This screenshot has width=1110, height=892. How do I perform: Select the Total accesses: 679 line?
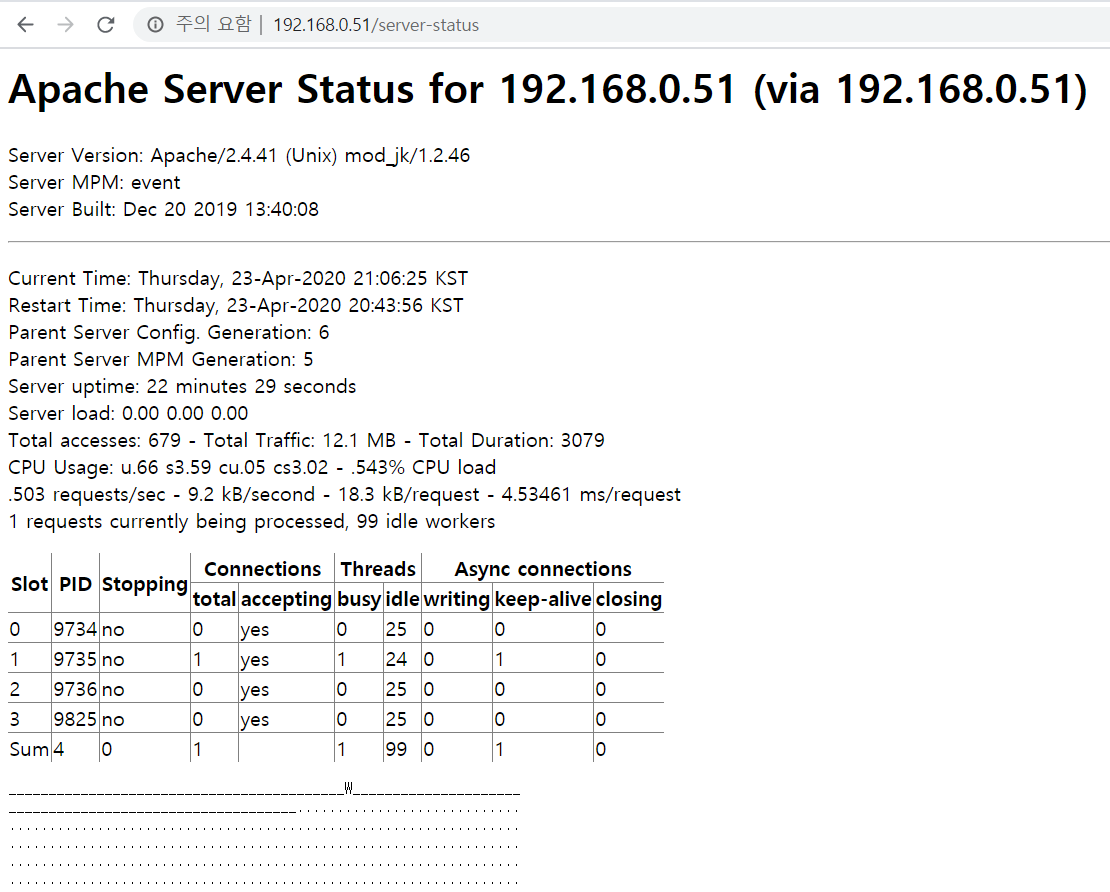tap(307, 440)
